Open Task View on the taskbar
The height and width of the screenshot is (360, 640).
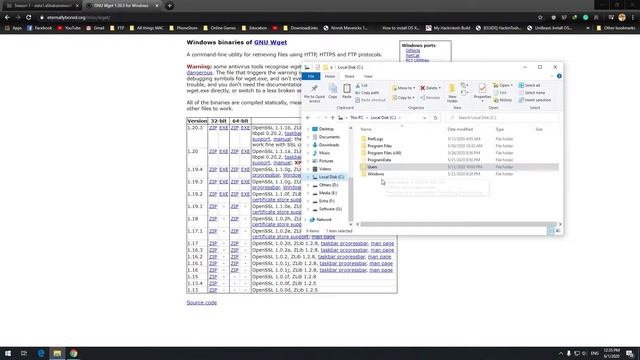[x=24, y=353]
